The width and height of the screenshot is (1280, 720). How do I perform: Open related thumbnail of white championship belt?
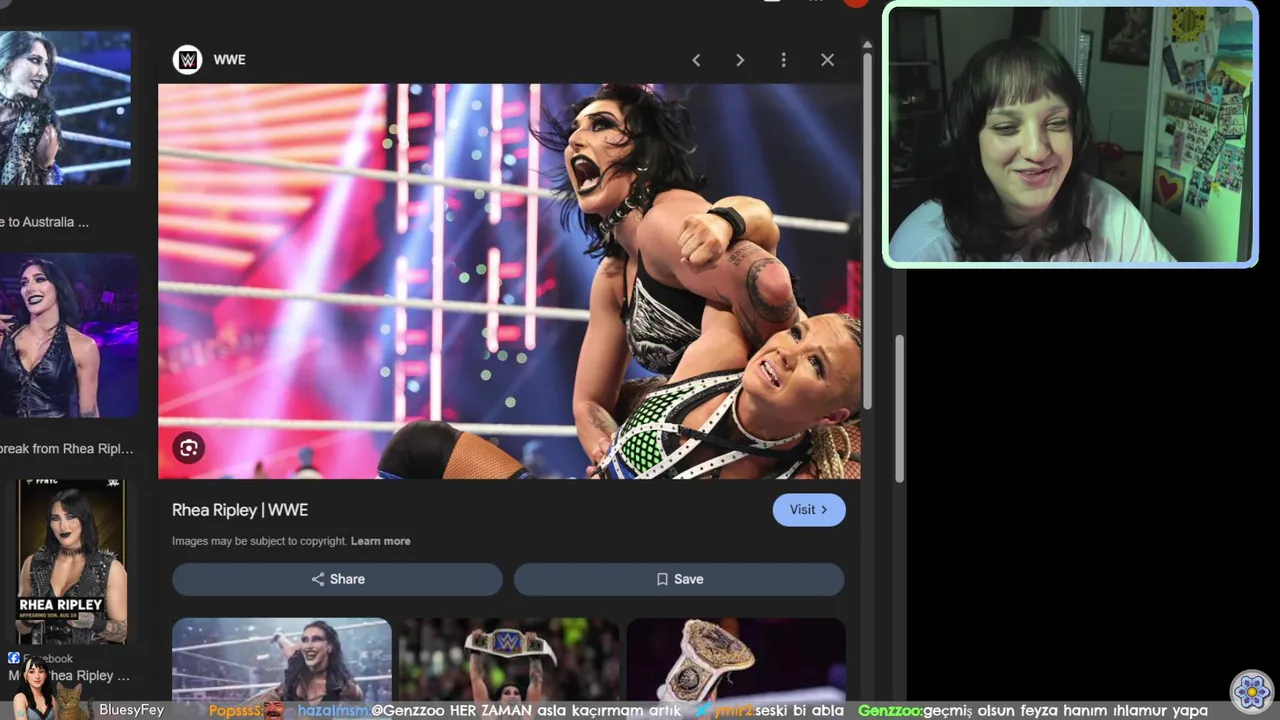click(736, 660)
